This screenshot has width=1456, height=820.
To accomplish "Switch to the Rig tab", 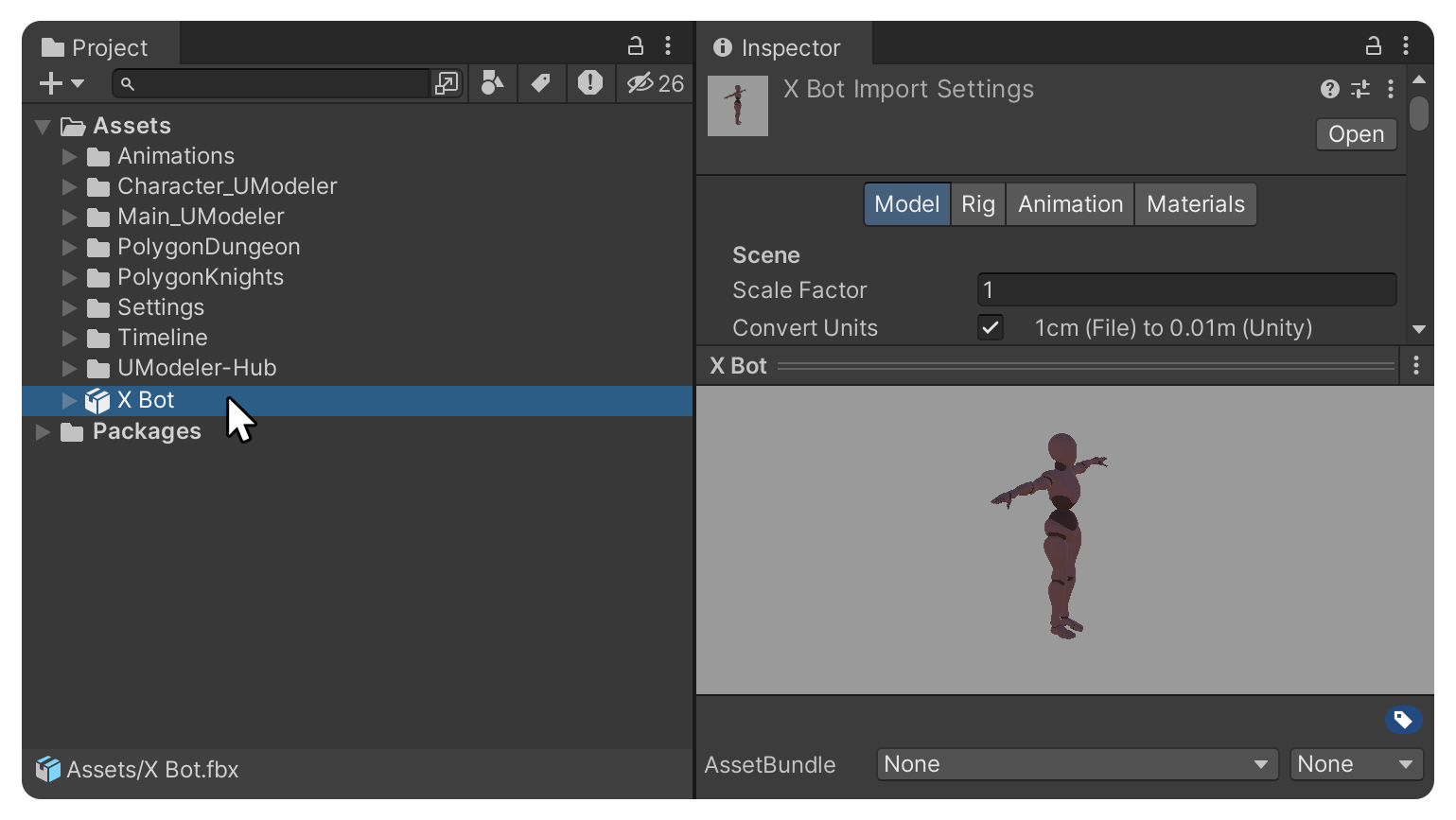I will pos(978,204).
